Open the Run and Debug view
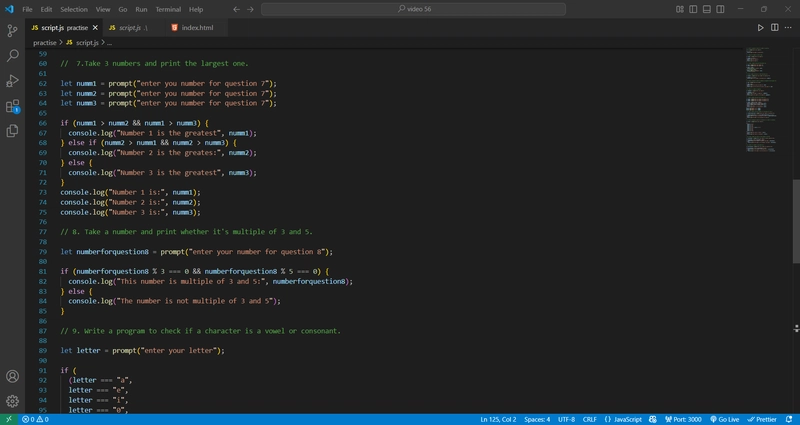Screen dimensions: 800x425 click(x=12, y=81)
